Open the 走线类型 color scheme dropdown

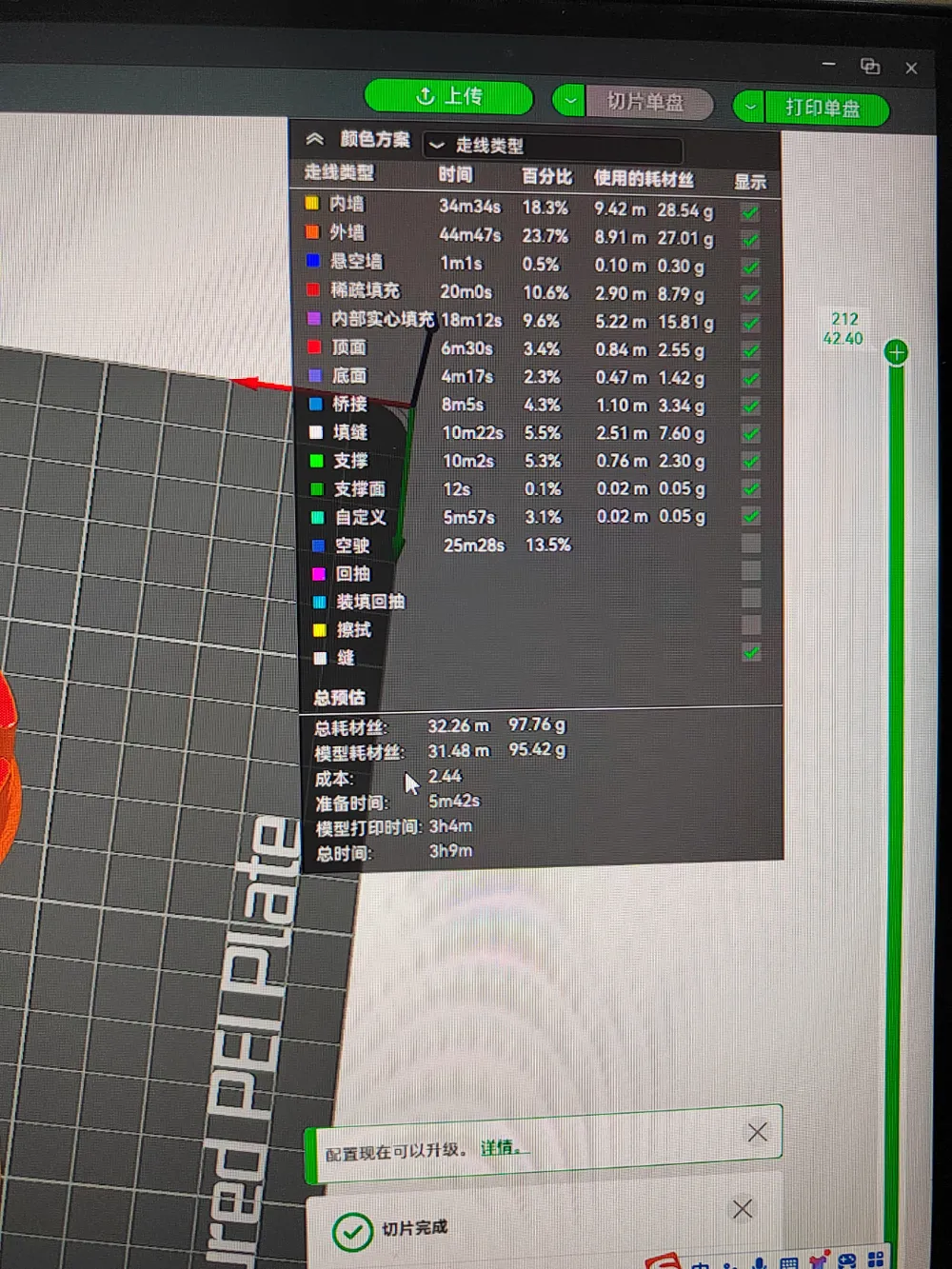click(552, 146)
